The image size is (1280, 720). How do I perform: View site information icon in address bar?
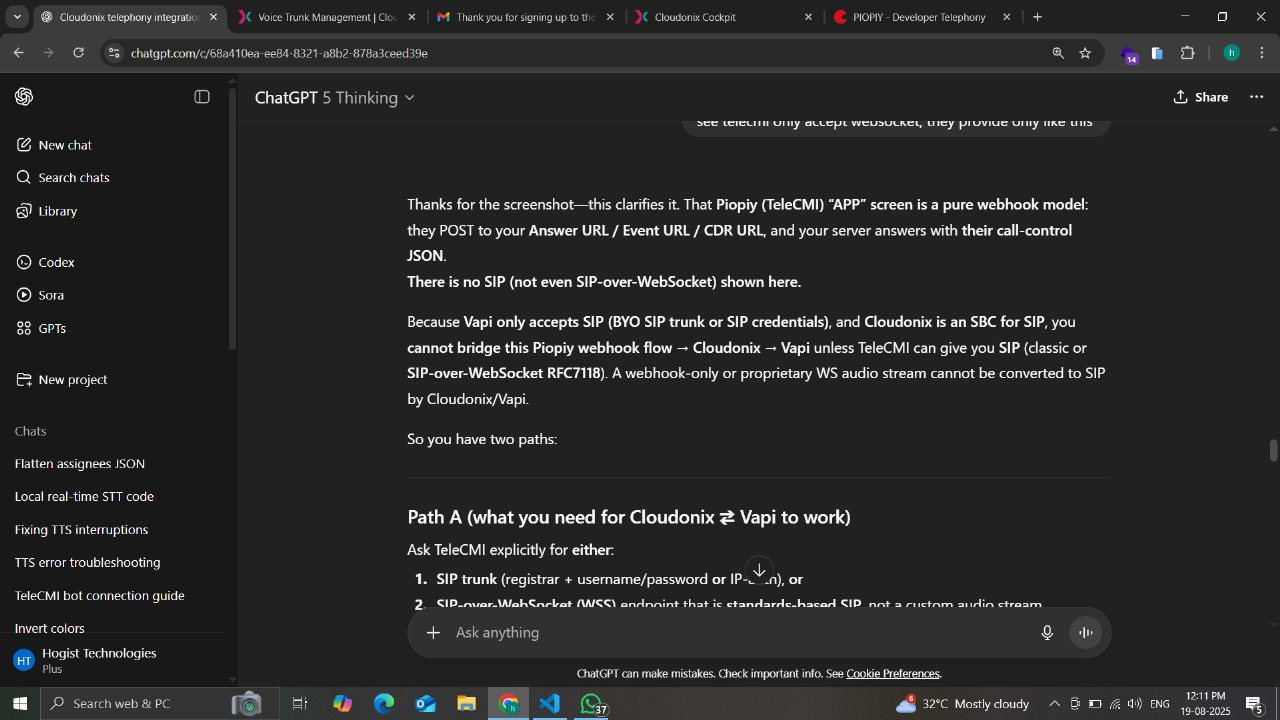coord(114,53)
